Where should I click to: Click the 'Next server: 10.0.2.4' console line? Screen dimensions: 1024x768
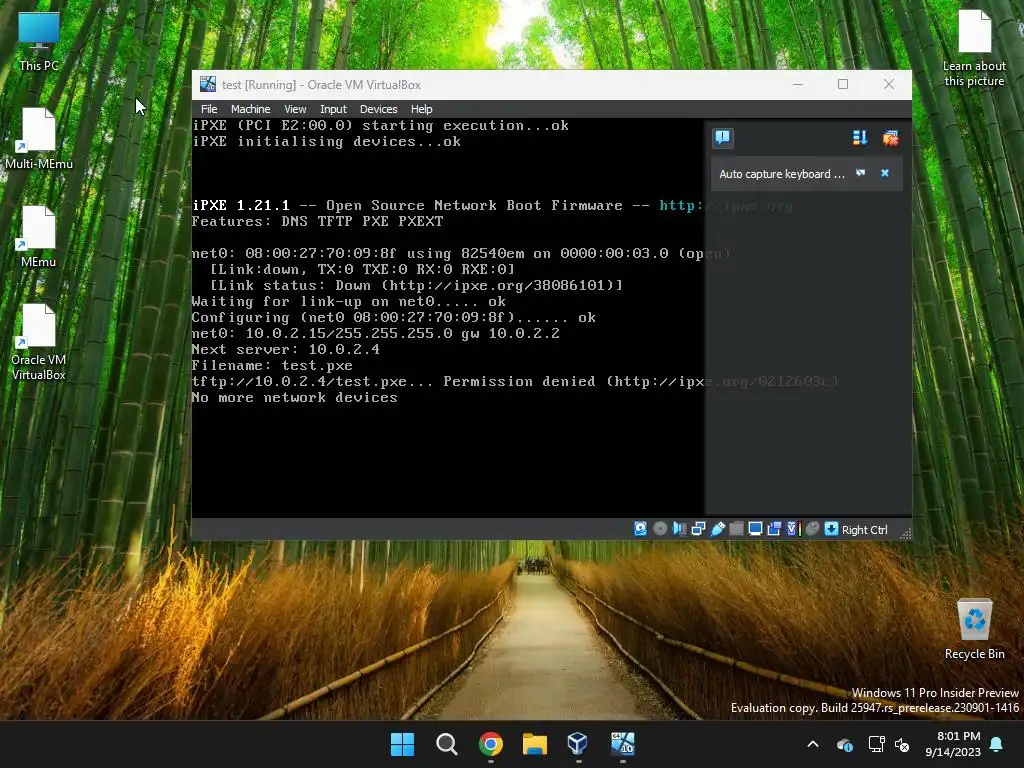click(286, 349)
